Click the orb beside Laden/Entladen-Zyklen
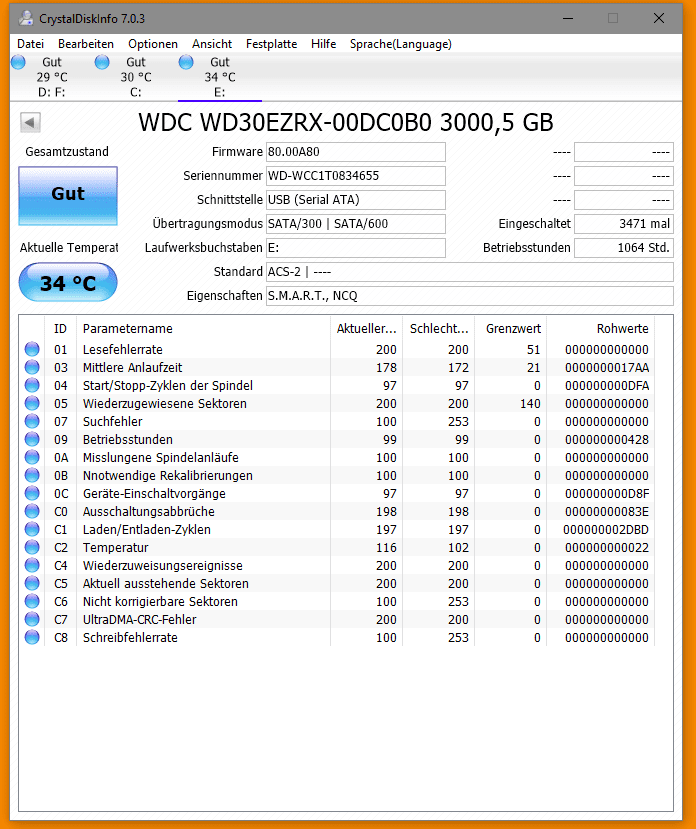696x829 pixels. tap(32, 529)
